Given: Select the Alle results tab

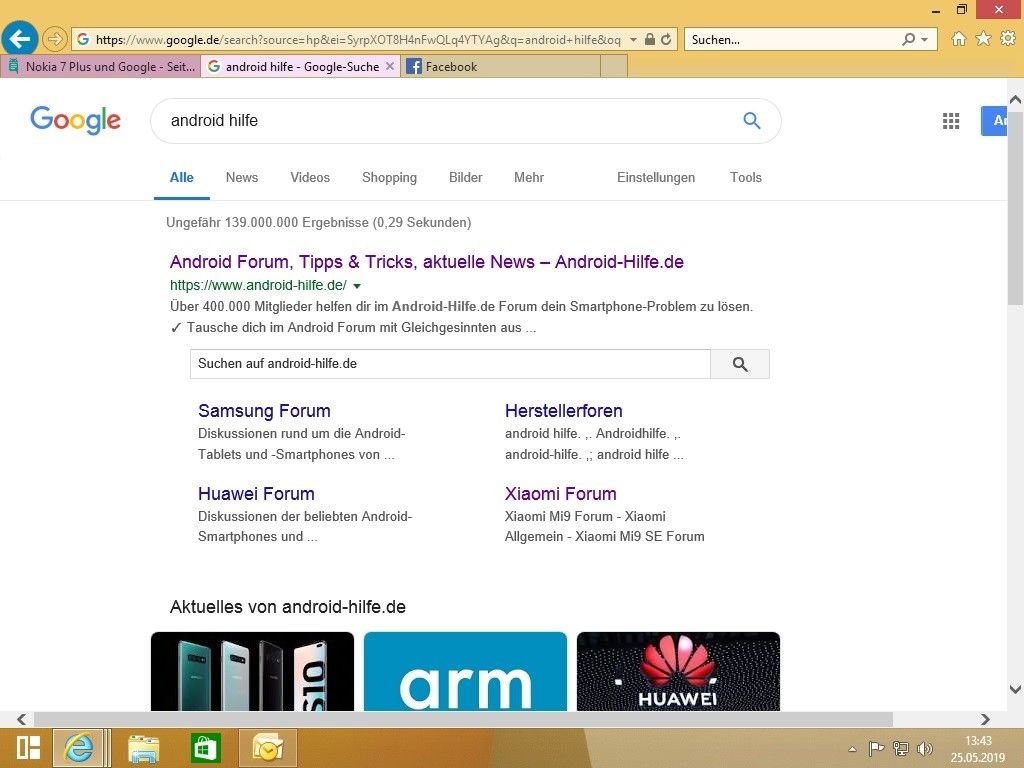Looking at the screenshot, I should 182,178.
